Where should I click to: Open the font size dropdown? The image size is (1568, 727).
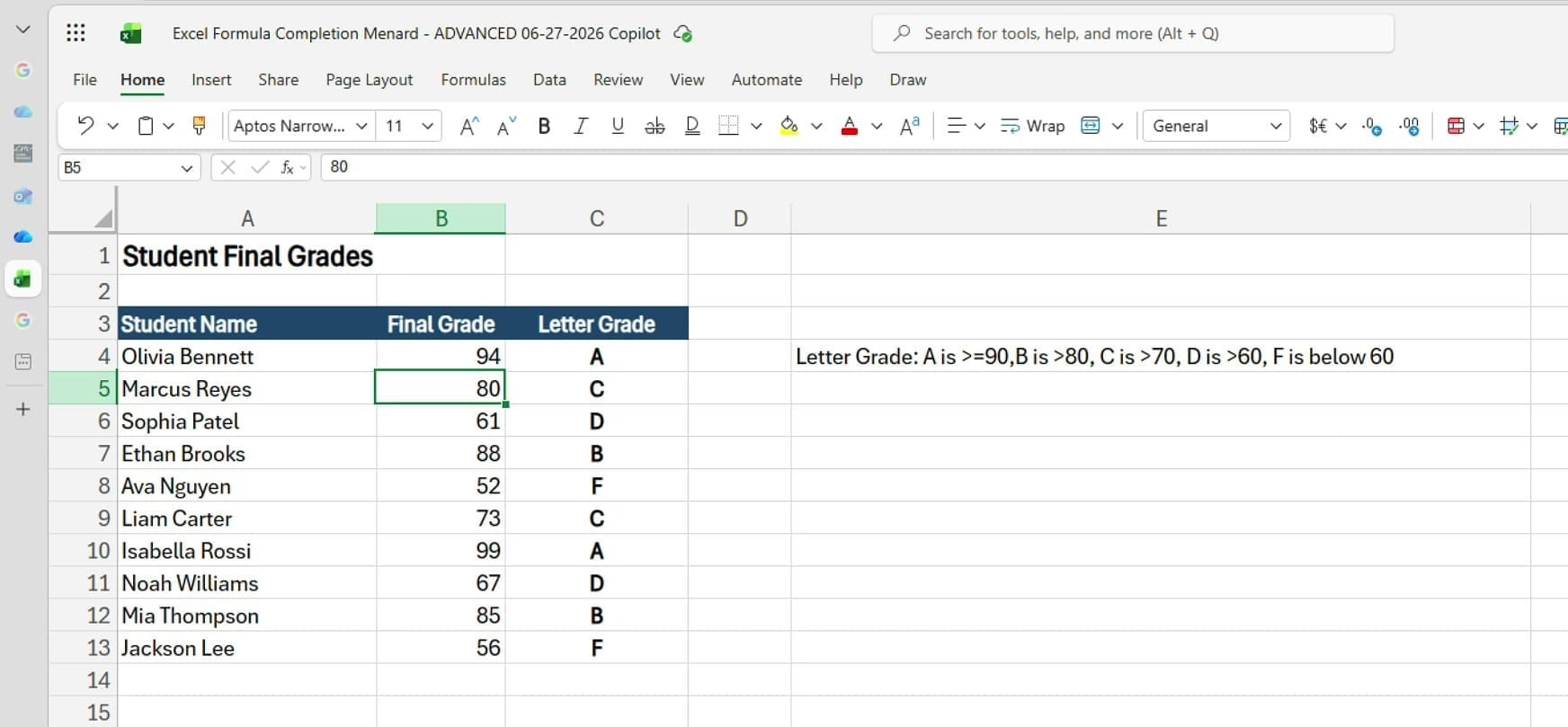[x=428, y=126]
